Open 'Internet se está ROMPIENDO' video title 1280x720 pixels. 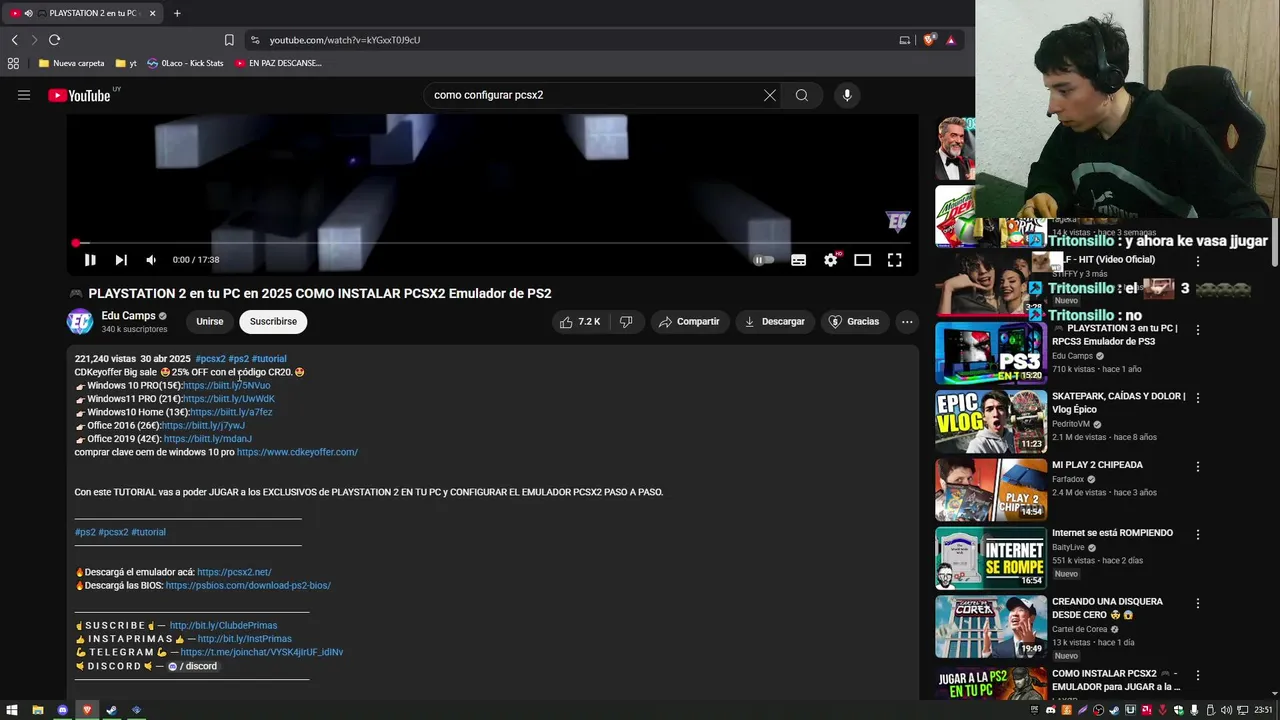click(1112, 533)
